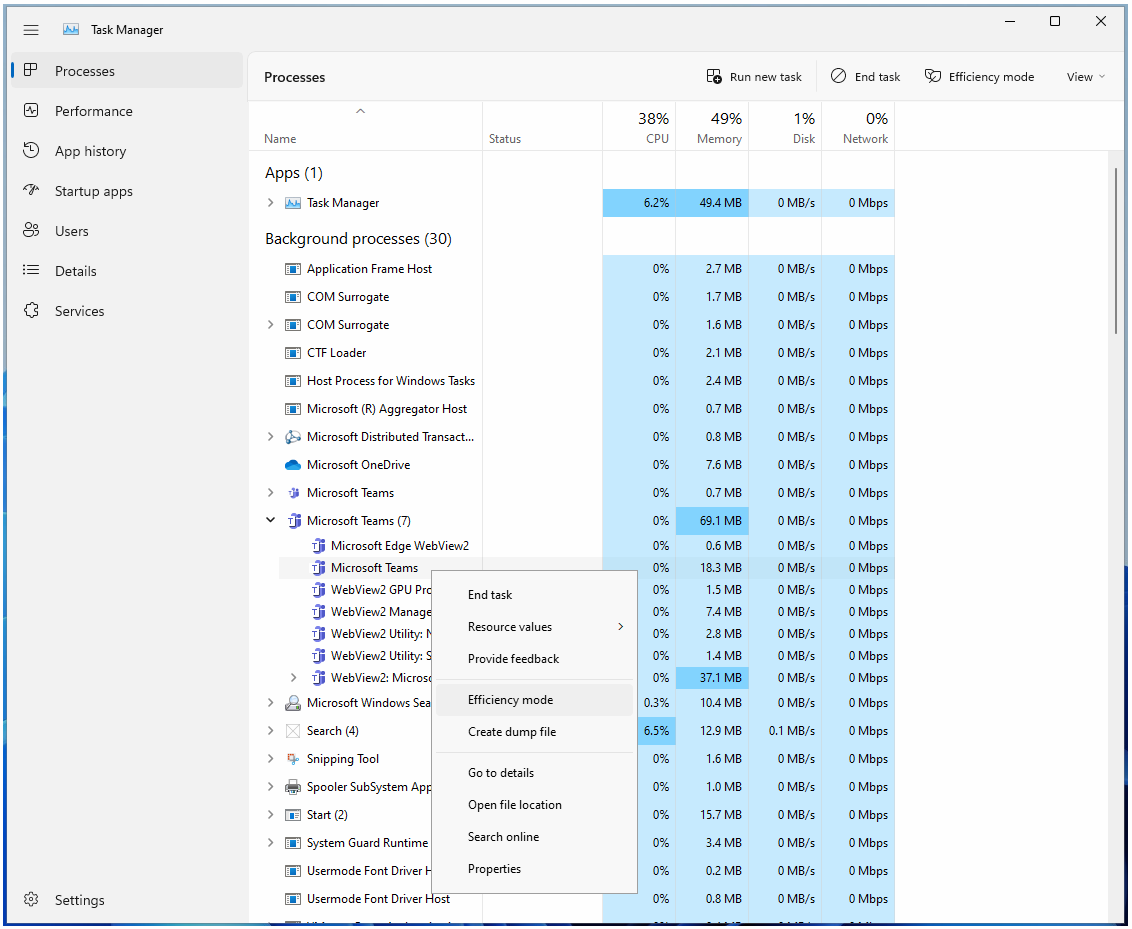1132x929 pixels.
Task: Sort by the Name column header
Action: [x=365, y=127]
